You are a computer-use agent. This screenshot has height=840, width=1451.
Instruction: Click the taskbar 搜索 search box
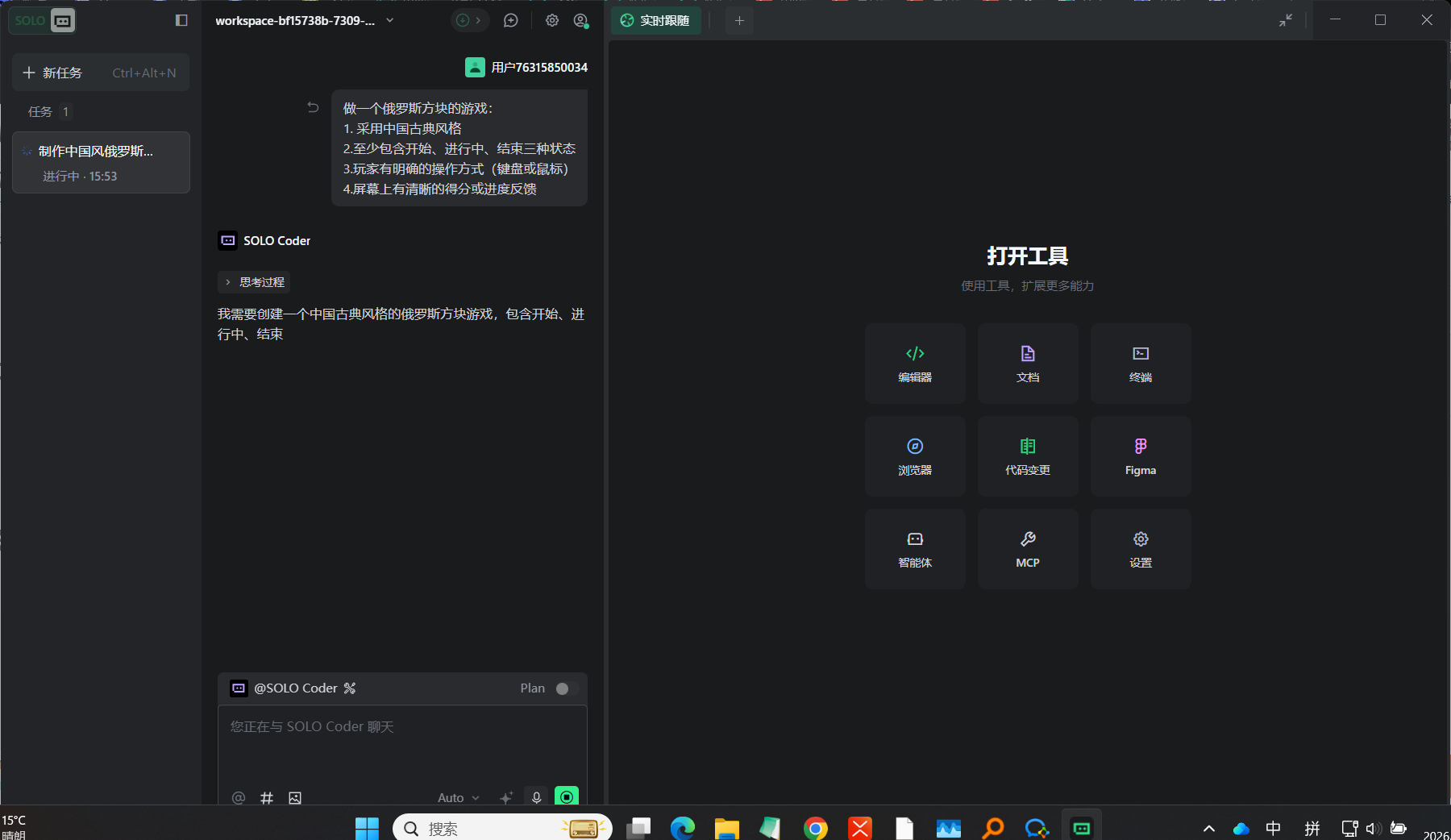tap(502, 828)
